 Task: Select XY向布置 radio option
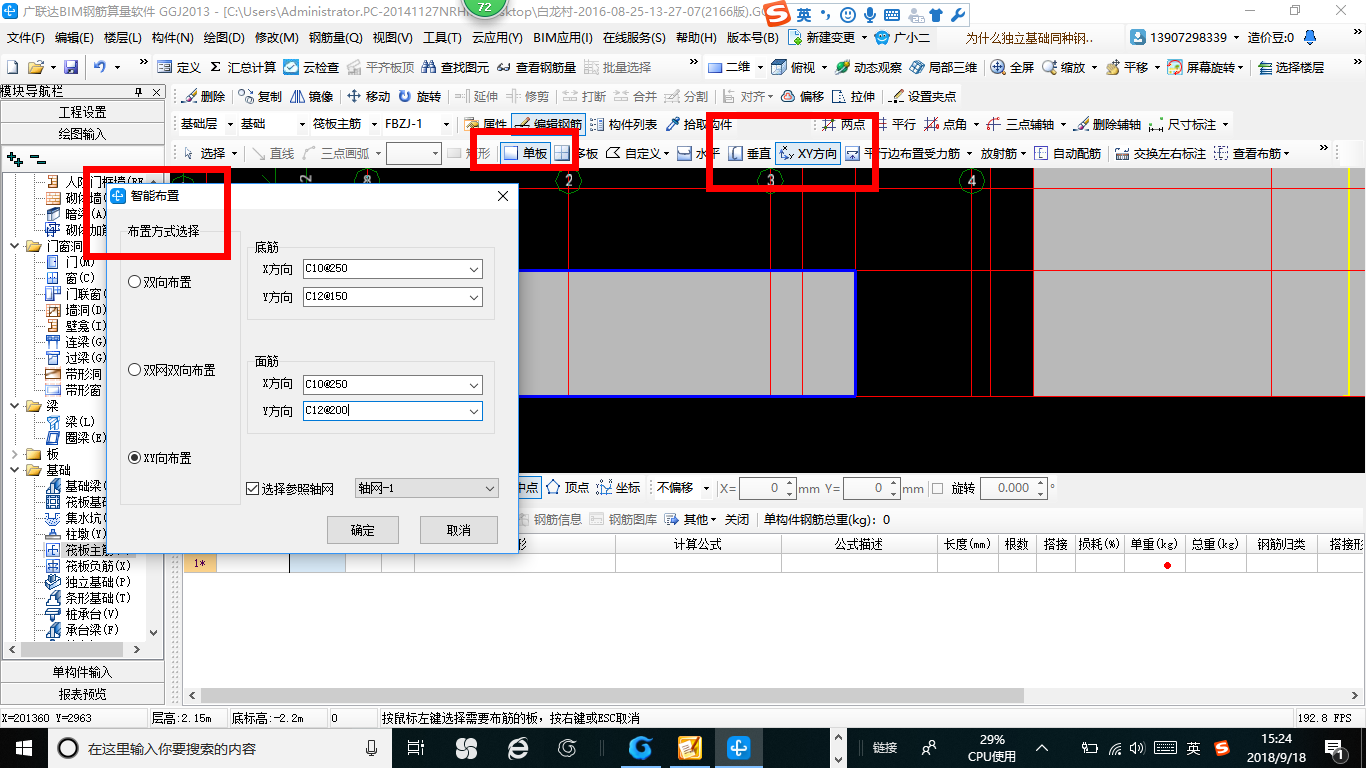[160, 458]
